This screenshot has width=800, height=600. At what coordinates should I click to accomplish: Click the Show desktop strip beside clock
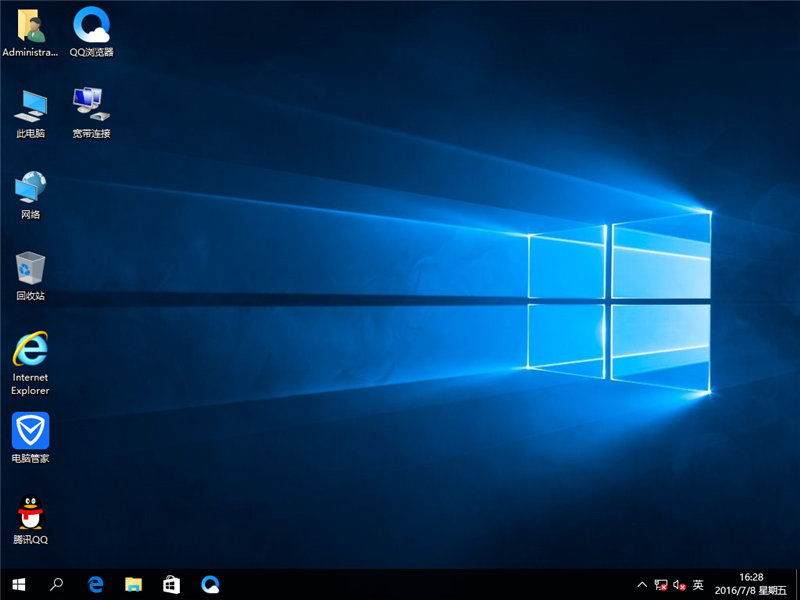(x=797, y=584)
